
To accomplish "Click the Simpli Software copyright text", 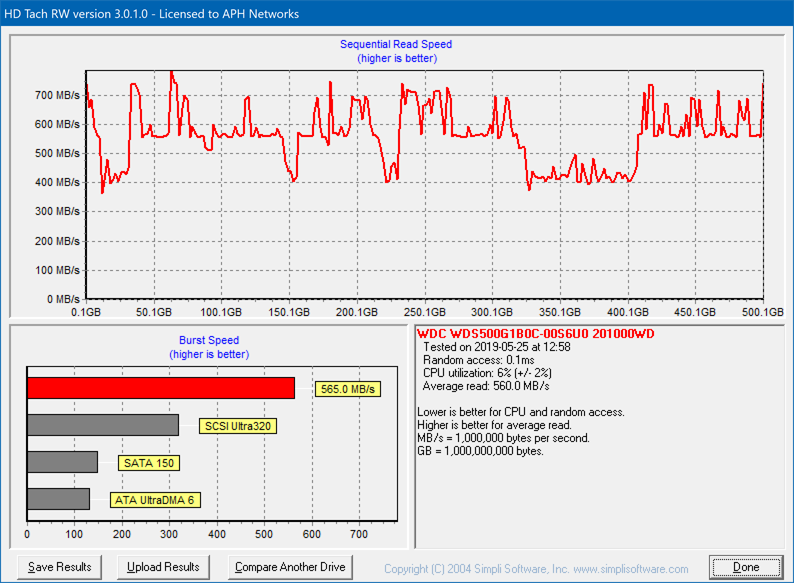I will [x=536, y=568].
